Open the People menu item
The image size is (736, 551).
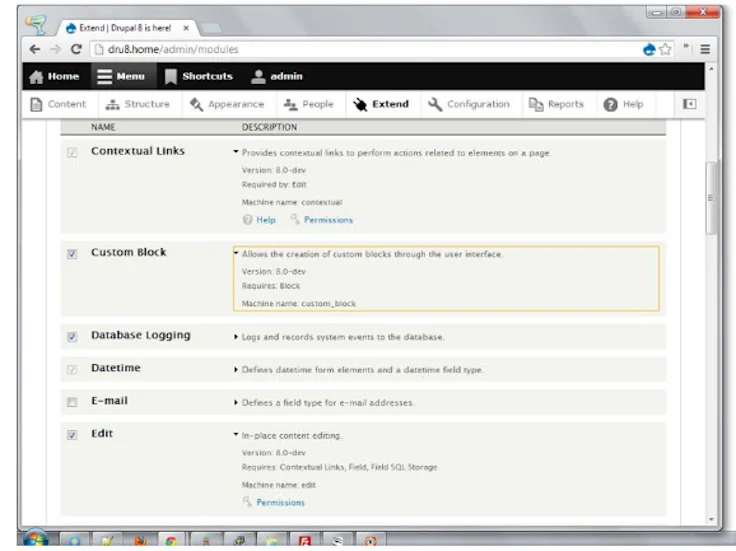(318, 104)
